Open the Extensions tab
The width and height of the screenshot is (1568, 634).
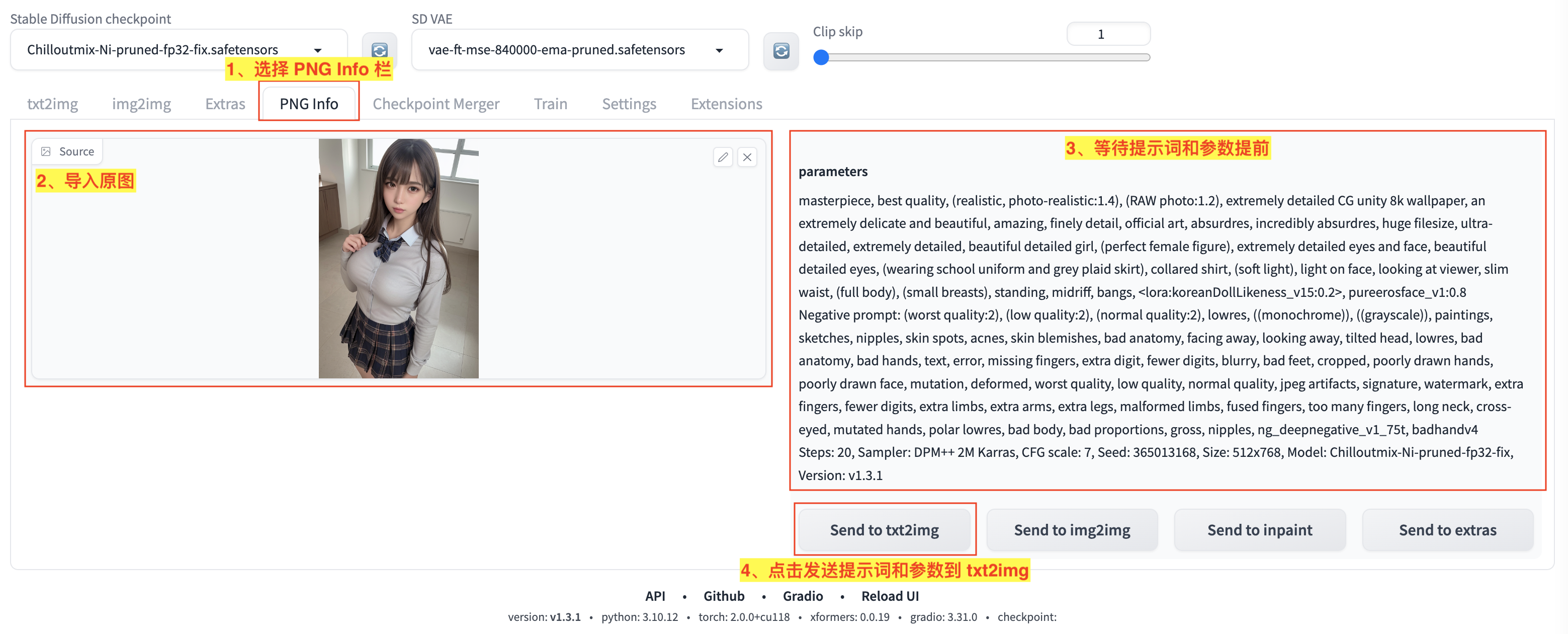coord(726,104)
